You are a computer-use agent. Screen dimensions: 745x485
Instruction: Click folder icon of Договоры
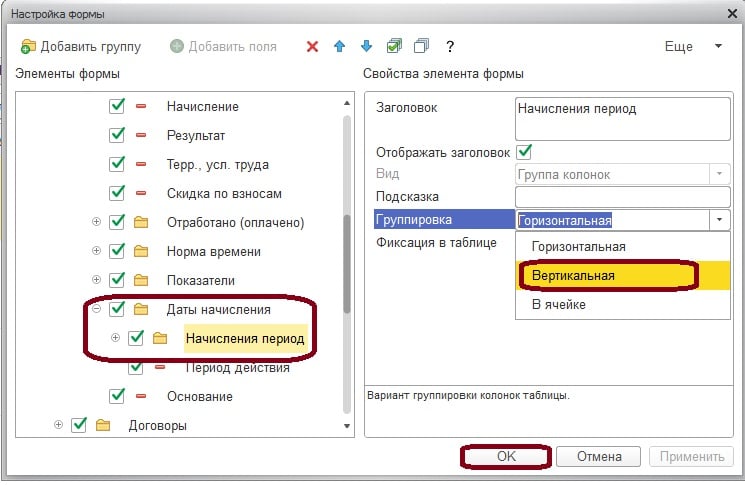point(103,425)
